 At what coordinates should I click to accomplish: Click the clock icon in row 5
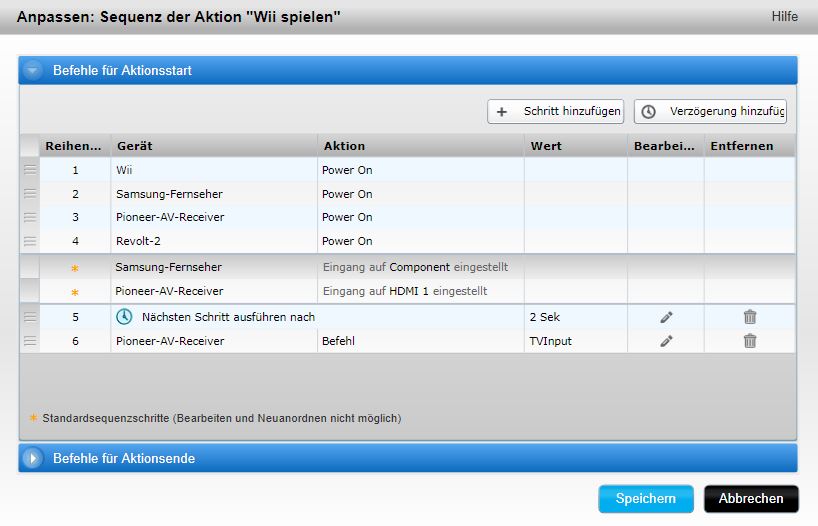(125, 317)
